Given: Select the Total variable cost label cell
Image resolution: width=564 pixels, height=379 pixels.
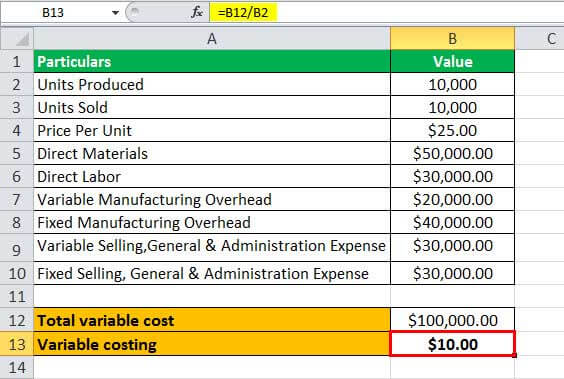Looking at the screenshot, I should click(212, 320).
